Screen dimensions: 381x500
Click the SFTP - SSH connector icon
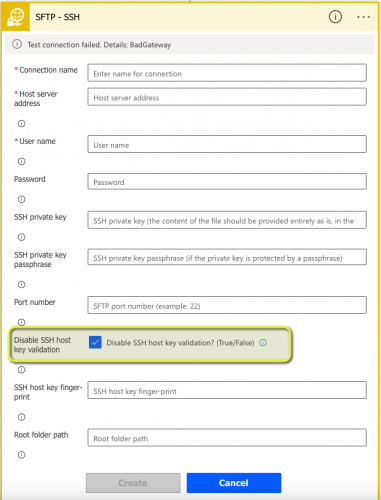point(15,17)
